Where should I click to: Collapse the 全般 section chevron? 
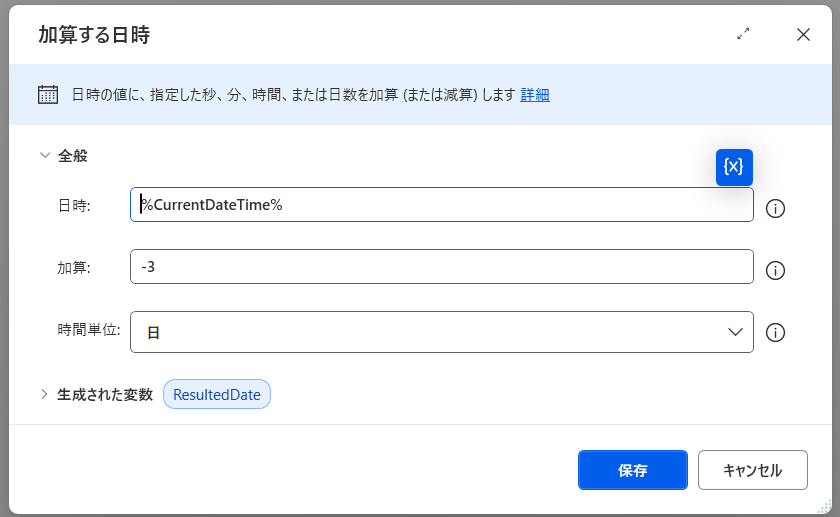point(44,155)
